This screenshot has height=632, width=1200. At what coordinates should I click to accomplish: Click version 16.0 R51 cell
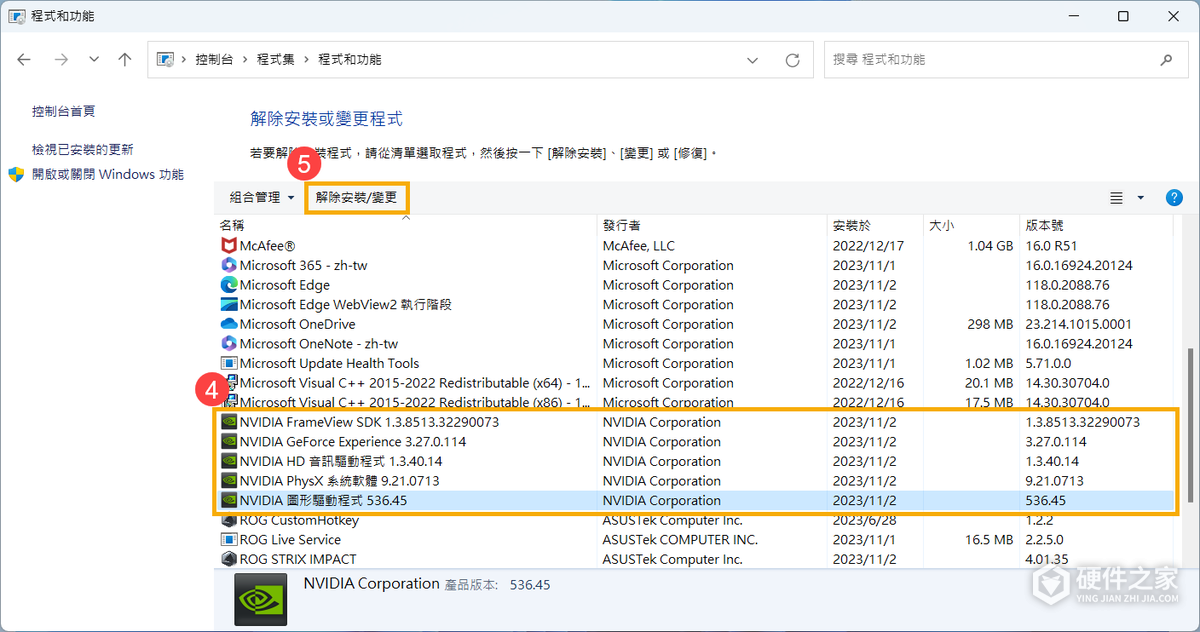1052,246
